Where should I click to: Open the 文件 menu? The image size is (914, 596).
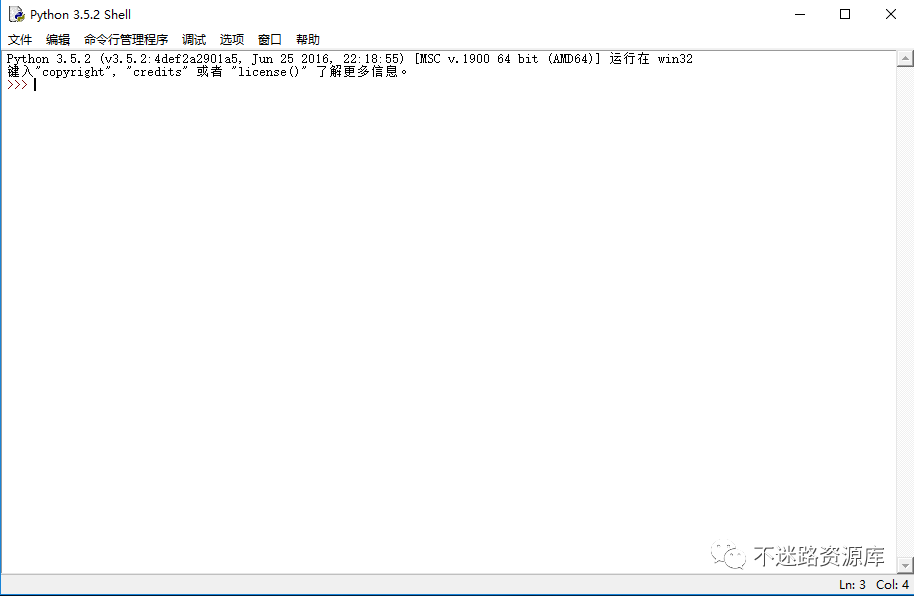pyautogui.click(x=20, y=40)
